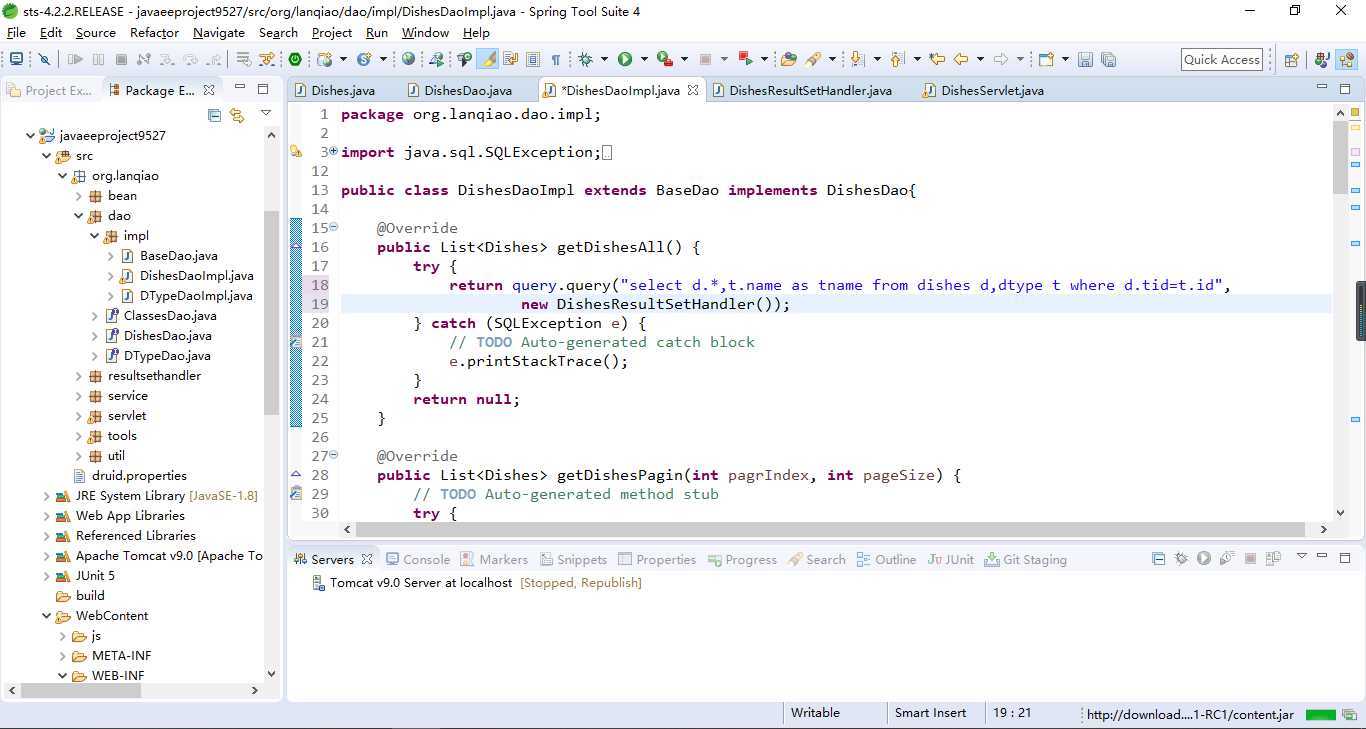Screen dimensions: 1366x729
Task: Collapse the WebContent folder node
Action: tap(47, 615)
